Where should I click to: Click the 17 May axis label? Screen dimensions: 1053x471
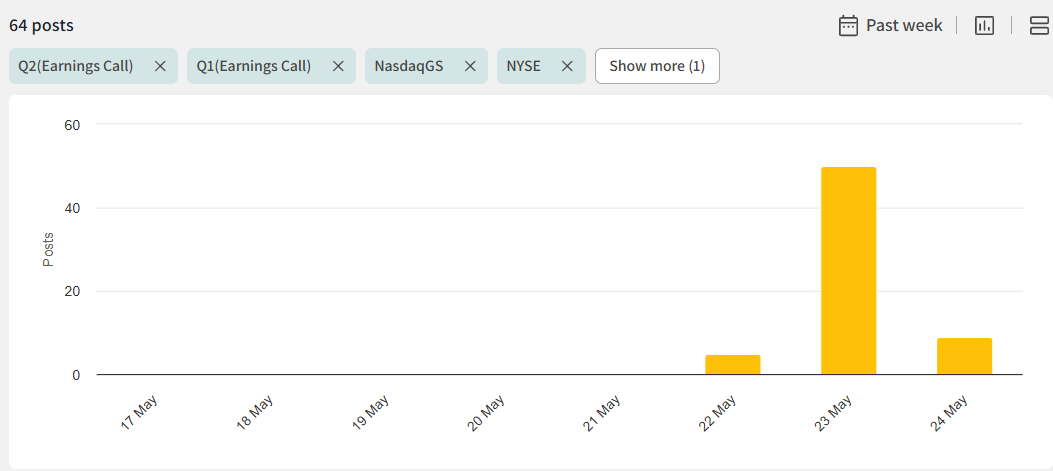[x=139, y=412]
